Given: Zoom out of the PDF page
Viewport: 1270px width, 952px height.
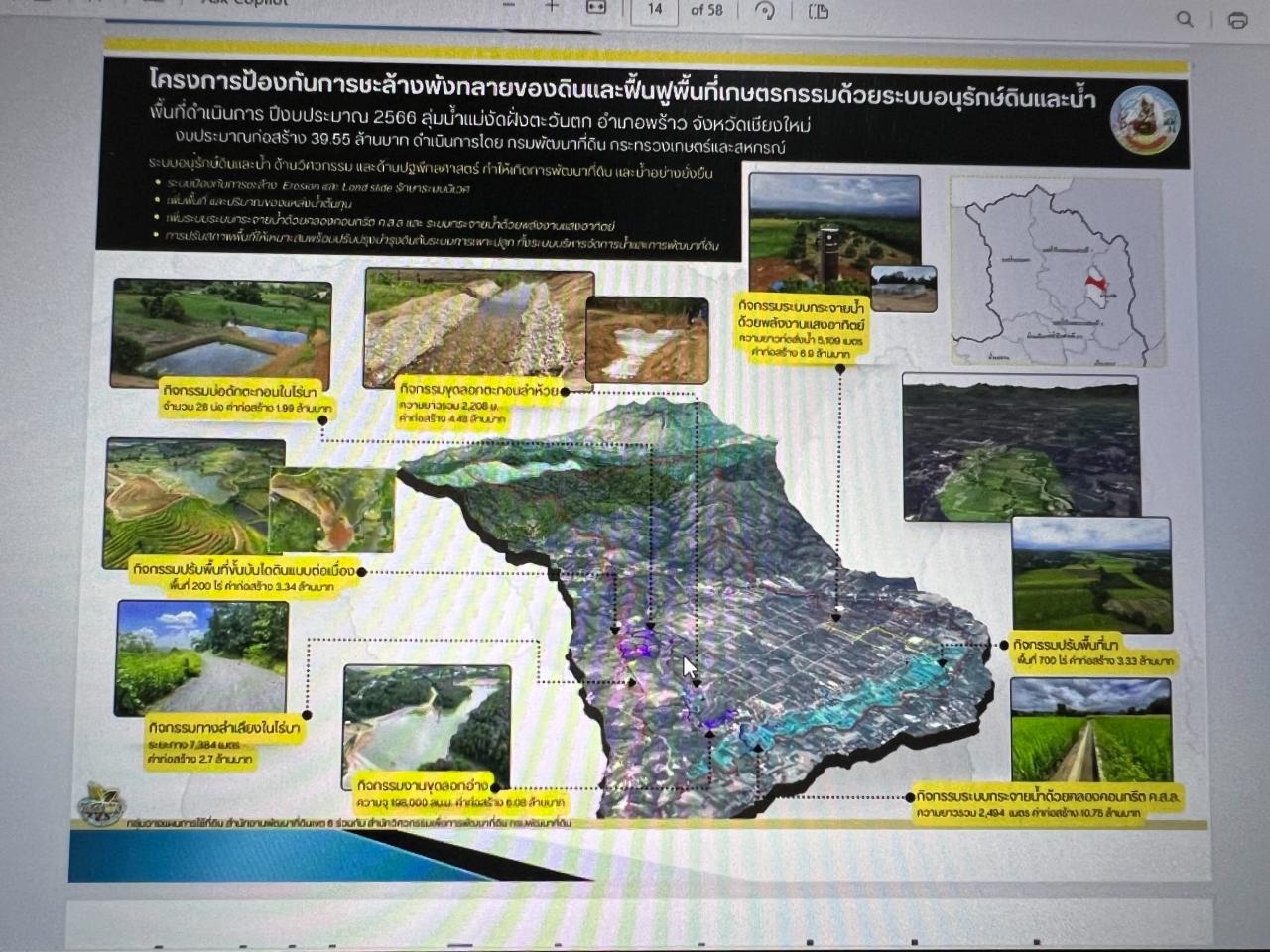Looking at the screenshot, I should tap(509, 9).
